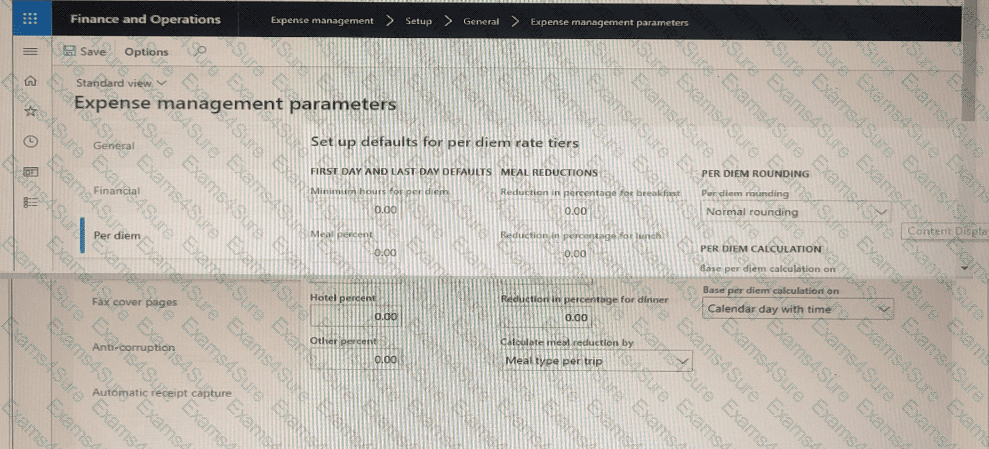Expand the Standard view selector
Screen dimensions: 989x449
point(122,83)
